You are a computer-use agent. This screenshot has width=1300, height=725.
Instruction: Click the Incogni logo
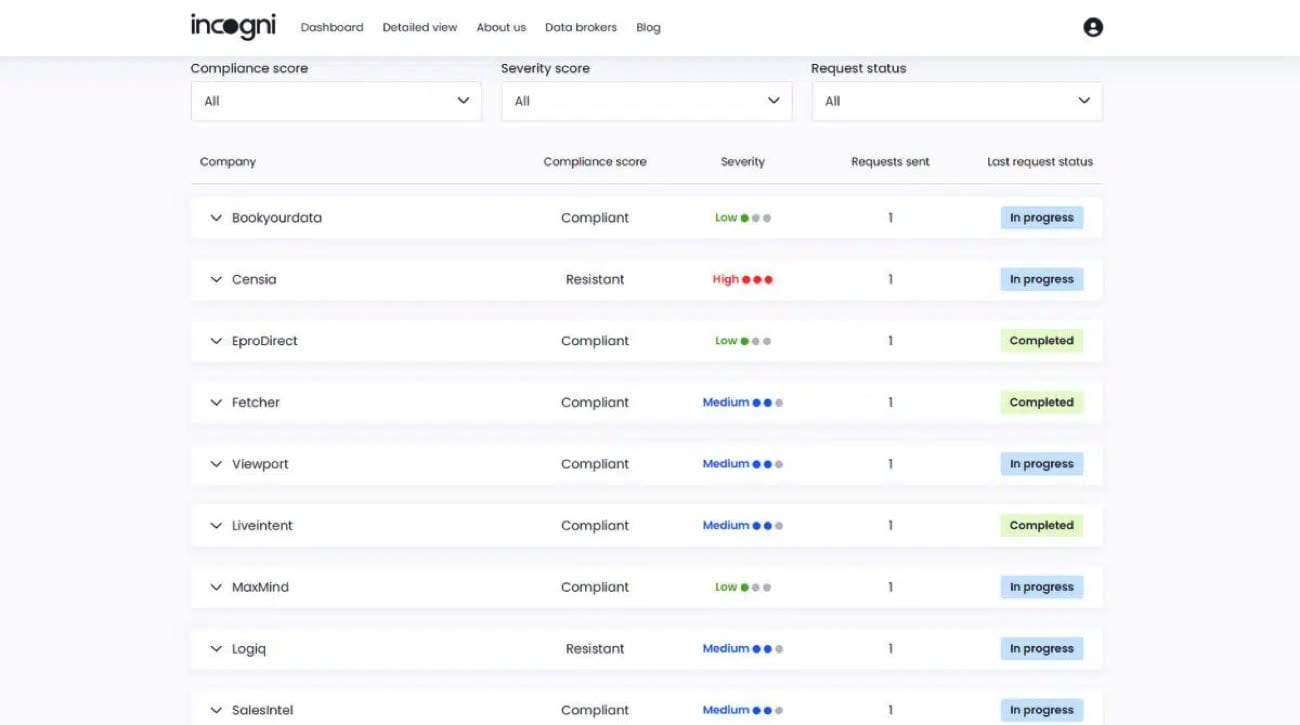[x=233, y=26]
